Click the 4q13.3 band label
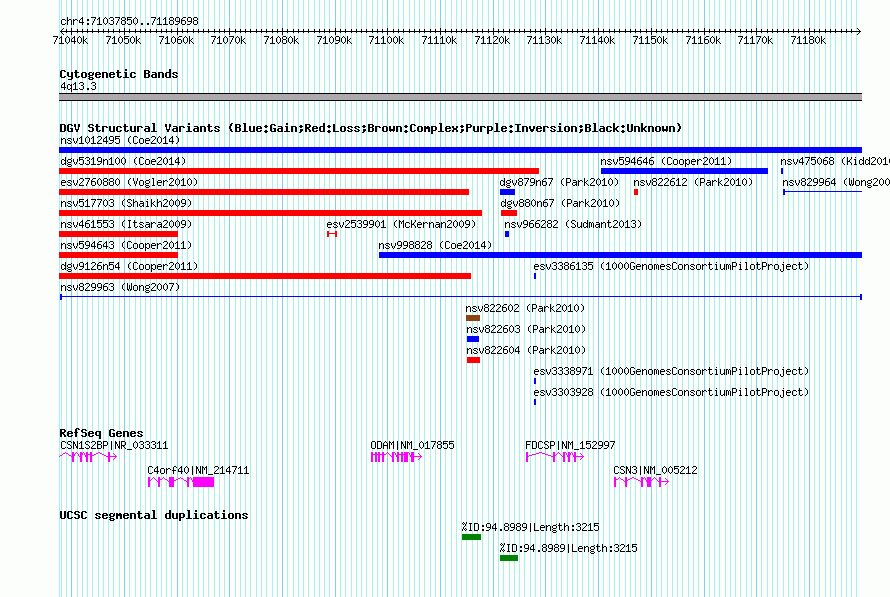Screen dimensions: 890x597 coord(78,86)
